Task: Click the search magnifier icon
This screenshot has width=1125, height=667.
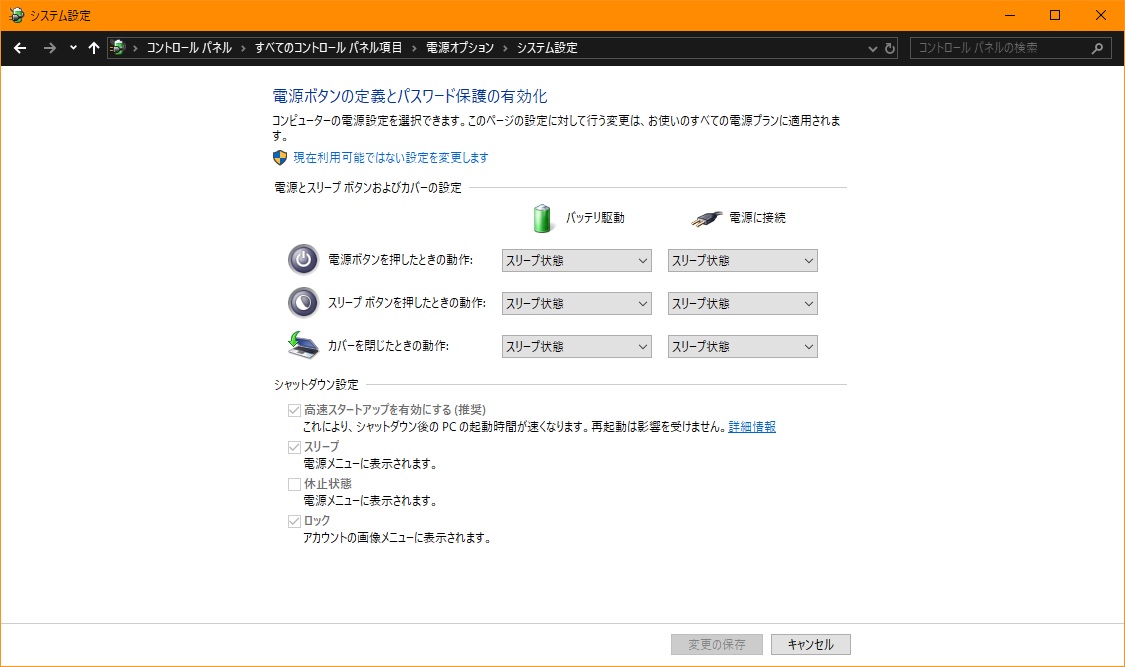Action: point(1097,48)
